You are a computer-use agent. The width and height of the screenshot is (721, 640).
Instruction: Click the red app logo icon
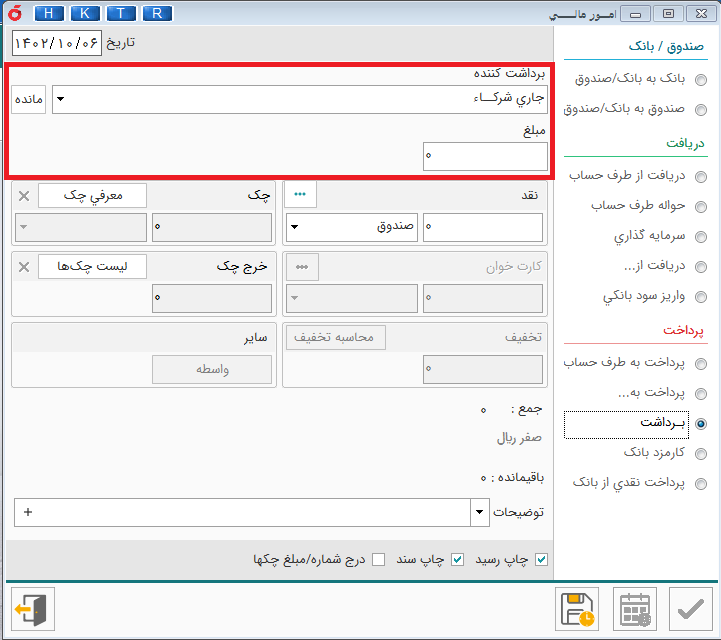tap(15, 13)
